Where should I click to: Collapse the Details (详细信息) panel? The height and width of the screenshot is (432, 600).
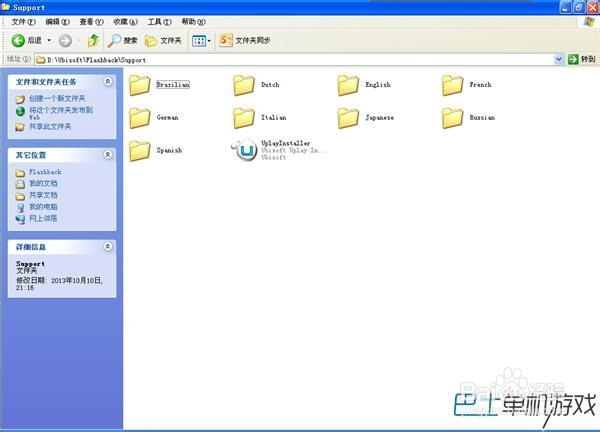[x=108, y=247]
